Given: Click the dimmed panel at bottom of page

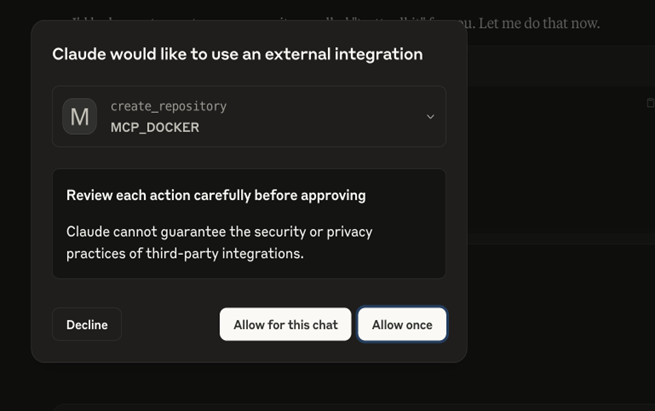Looking at the screenshot, I should (x=350, y=406).
